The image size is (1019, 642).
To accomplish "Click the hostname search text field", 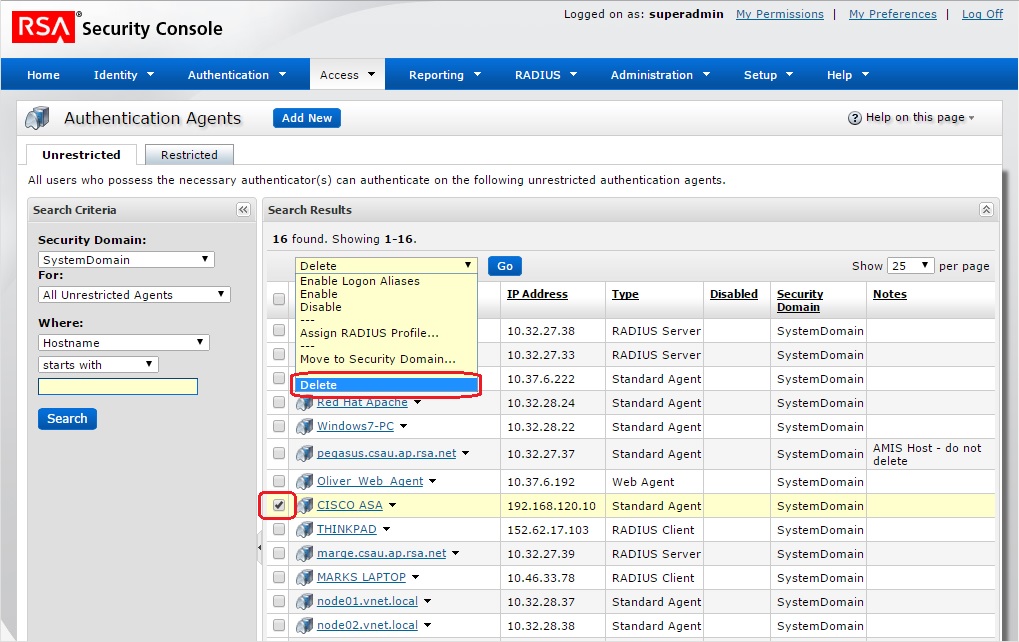I will pyautogui.click(x=118, y=387).
